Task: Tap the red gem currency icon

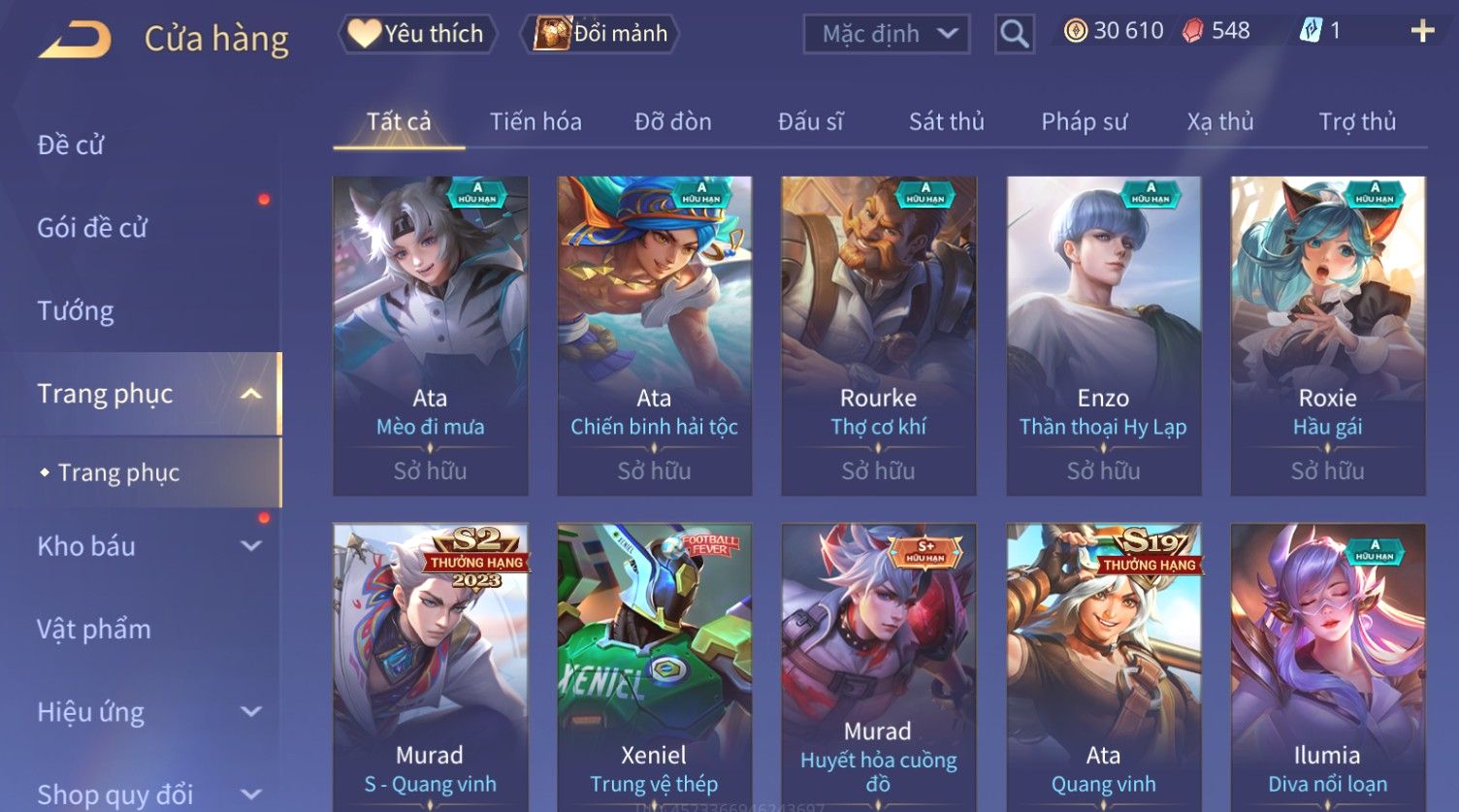Action: [x=1192, y=31]
